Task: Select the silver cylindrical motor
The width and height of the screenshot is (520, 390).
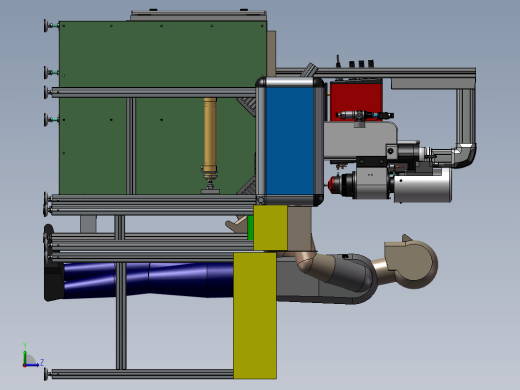Action: (x=423, y=185)
